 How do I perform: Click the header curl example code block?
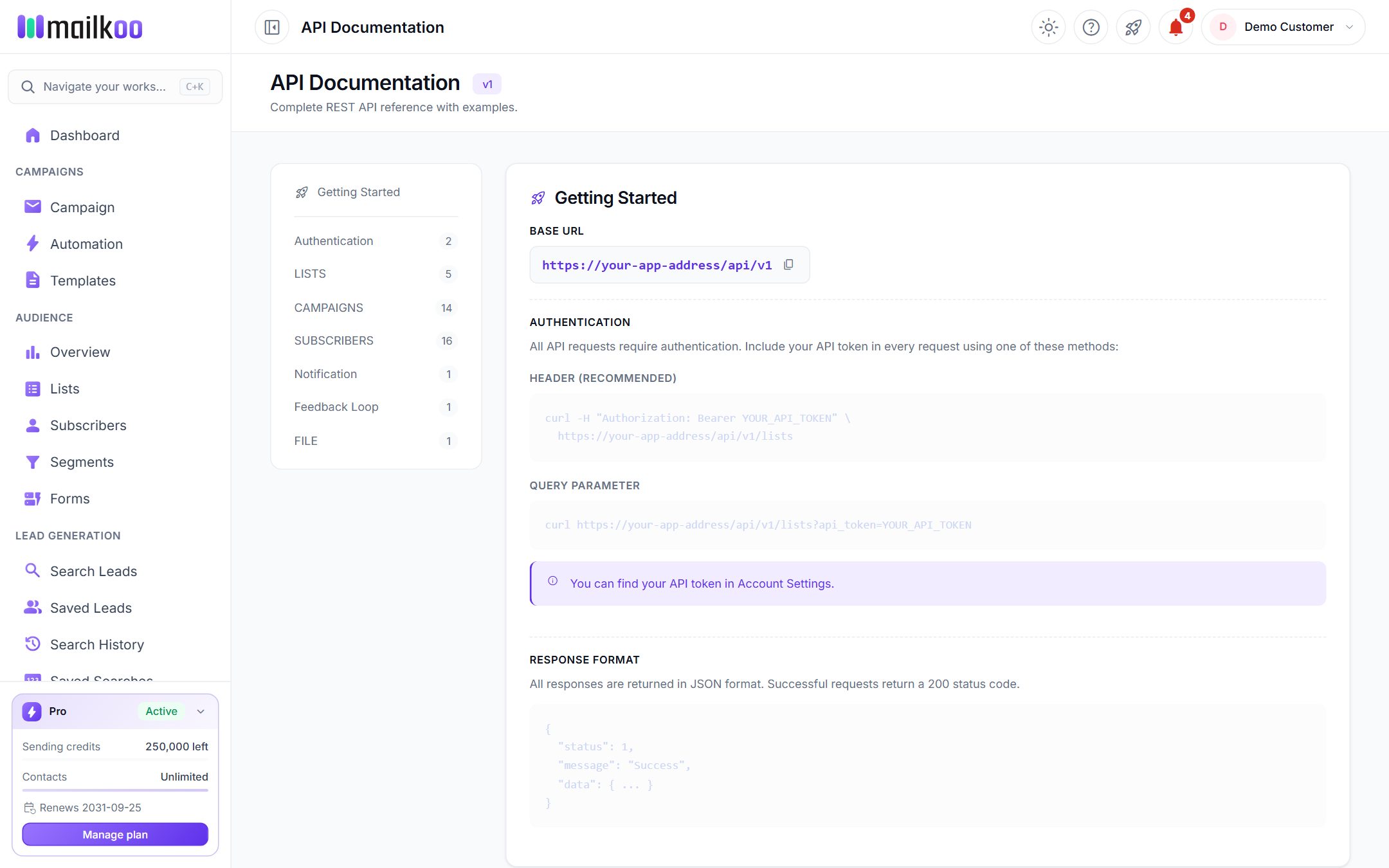click(928, 427)
